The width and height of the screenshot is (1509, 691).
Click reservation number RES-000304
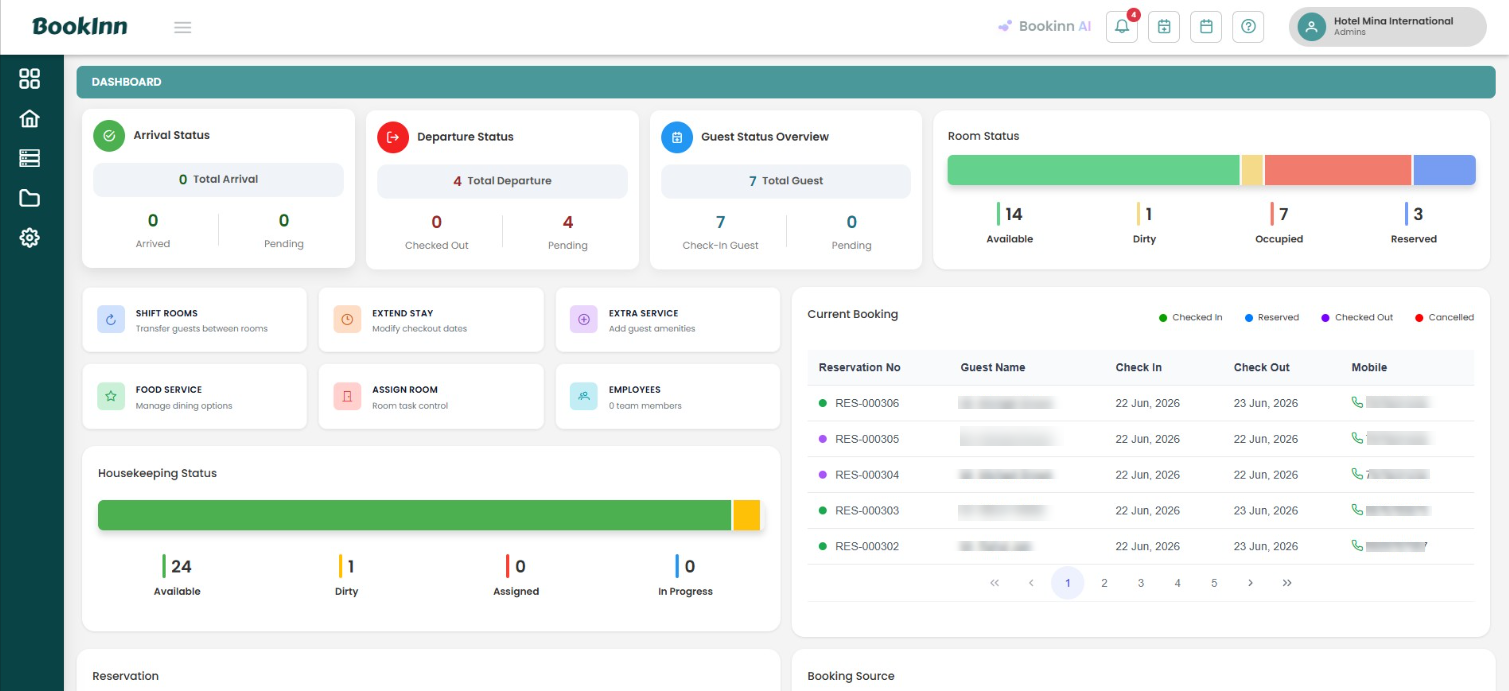[867, 475]
